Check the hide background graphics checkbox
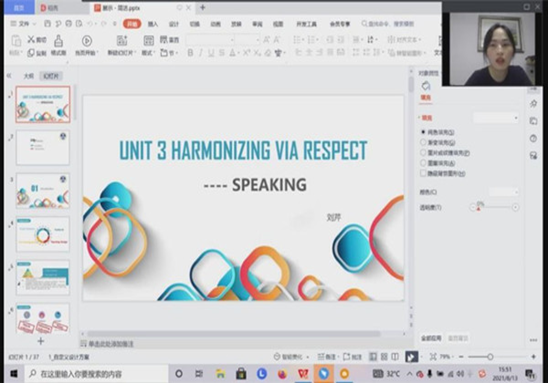This screenshot has width=548, height=383. [423, 173]
